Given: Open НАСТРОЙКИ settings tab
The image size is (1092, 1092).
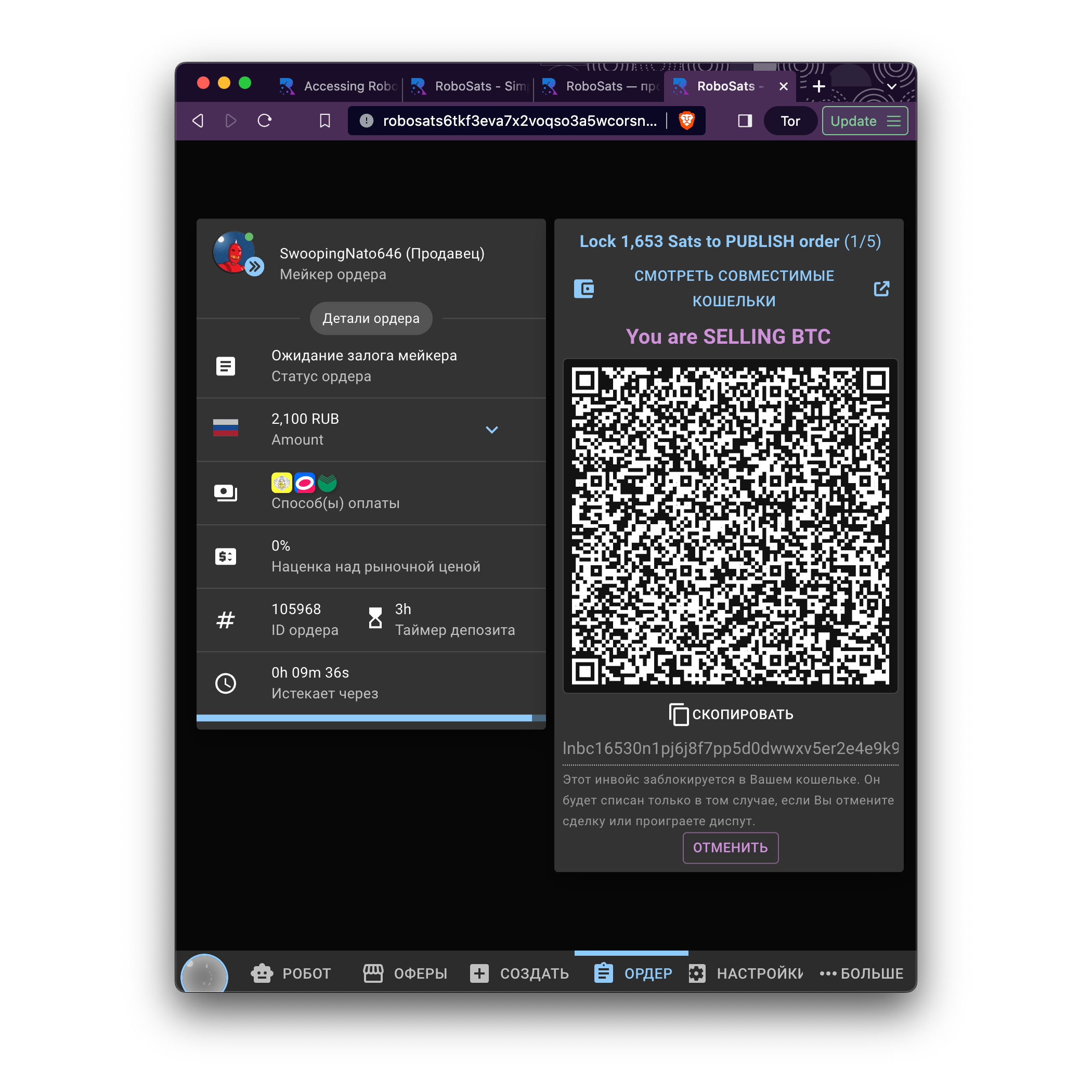Looking at the screenshot, I should coord(746,973).
